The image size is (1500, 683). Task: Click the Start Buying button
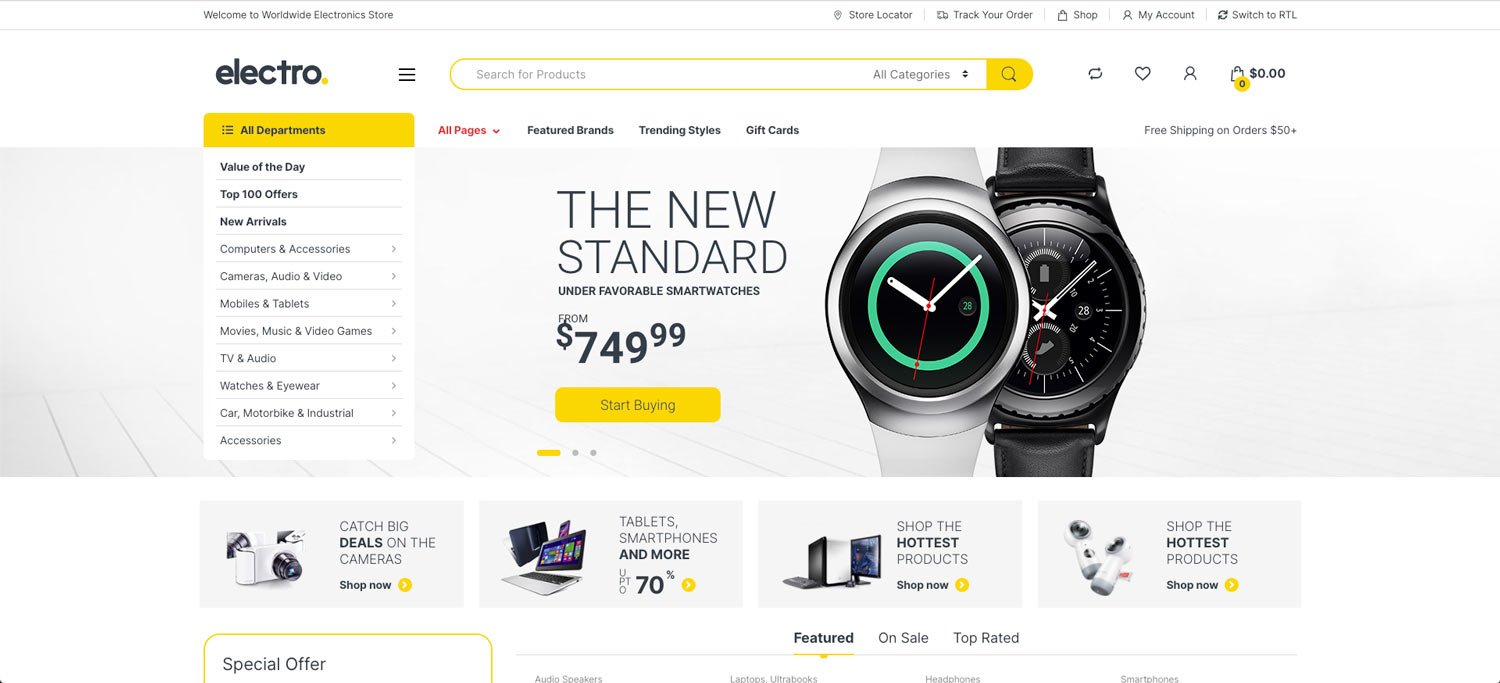tap(638, 405)
